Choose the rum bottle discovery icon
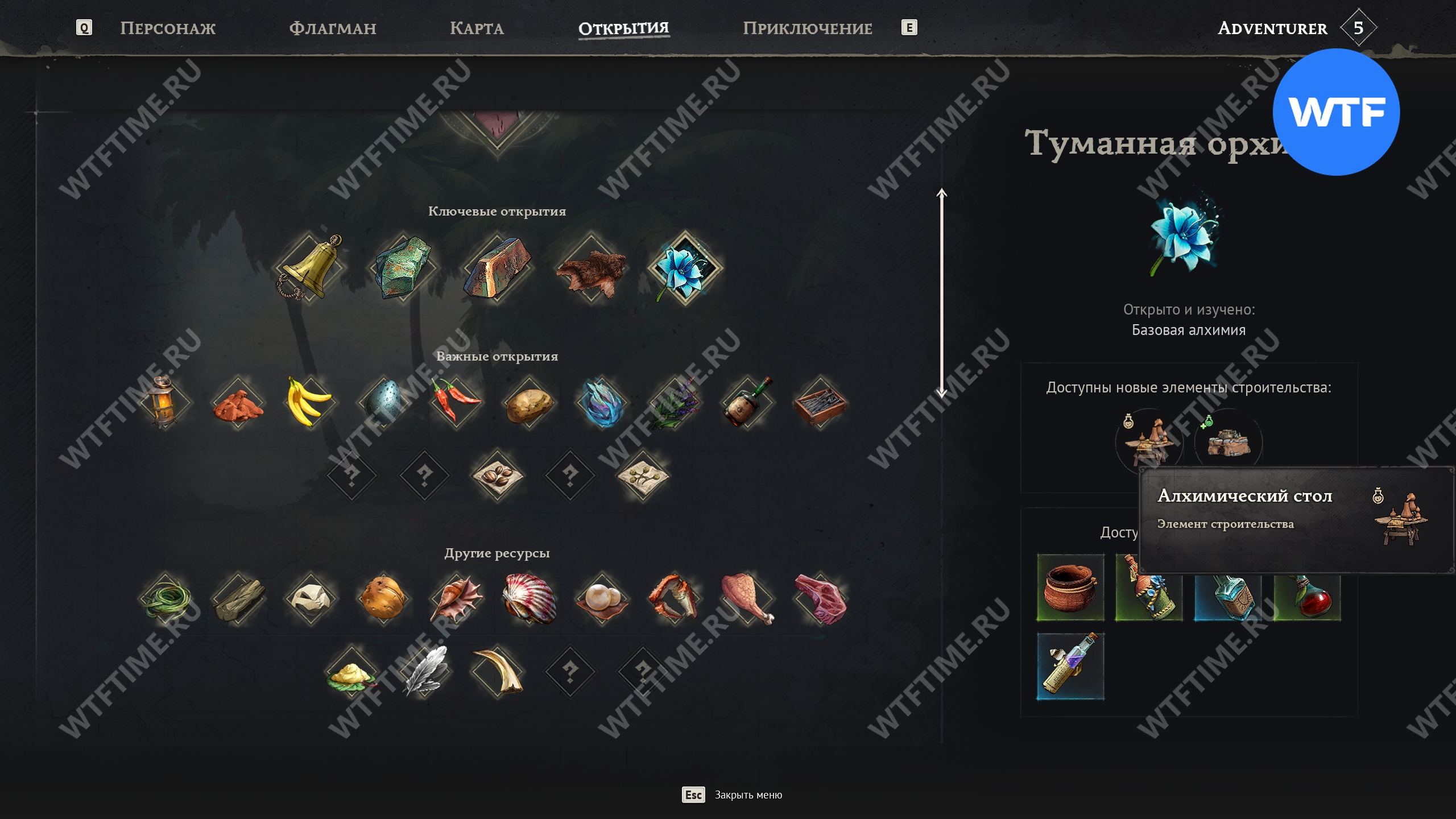This screenshot has height=819, width=1456. pyautogui.click(x=747, y=402)
